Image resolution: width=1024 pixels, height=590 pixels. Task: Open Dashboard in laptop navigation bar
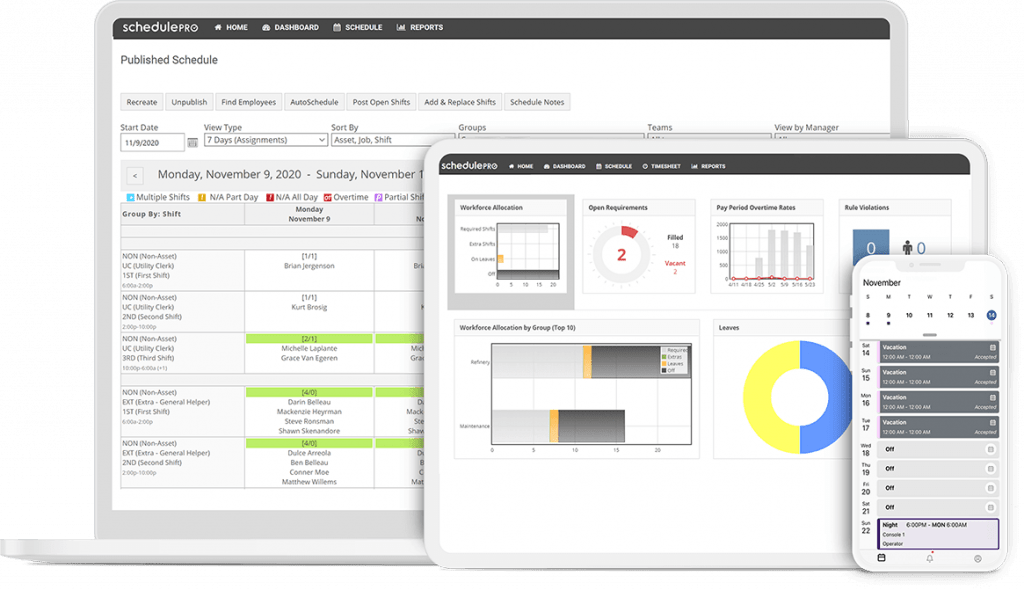coord(291,27)
